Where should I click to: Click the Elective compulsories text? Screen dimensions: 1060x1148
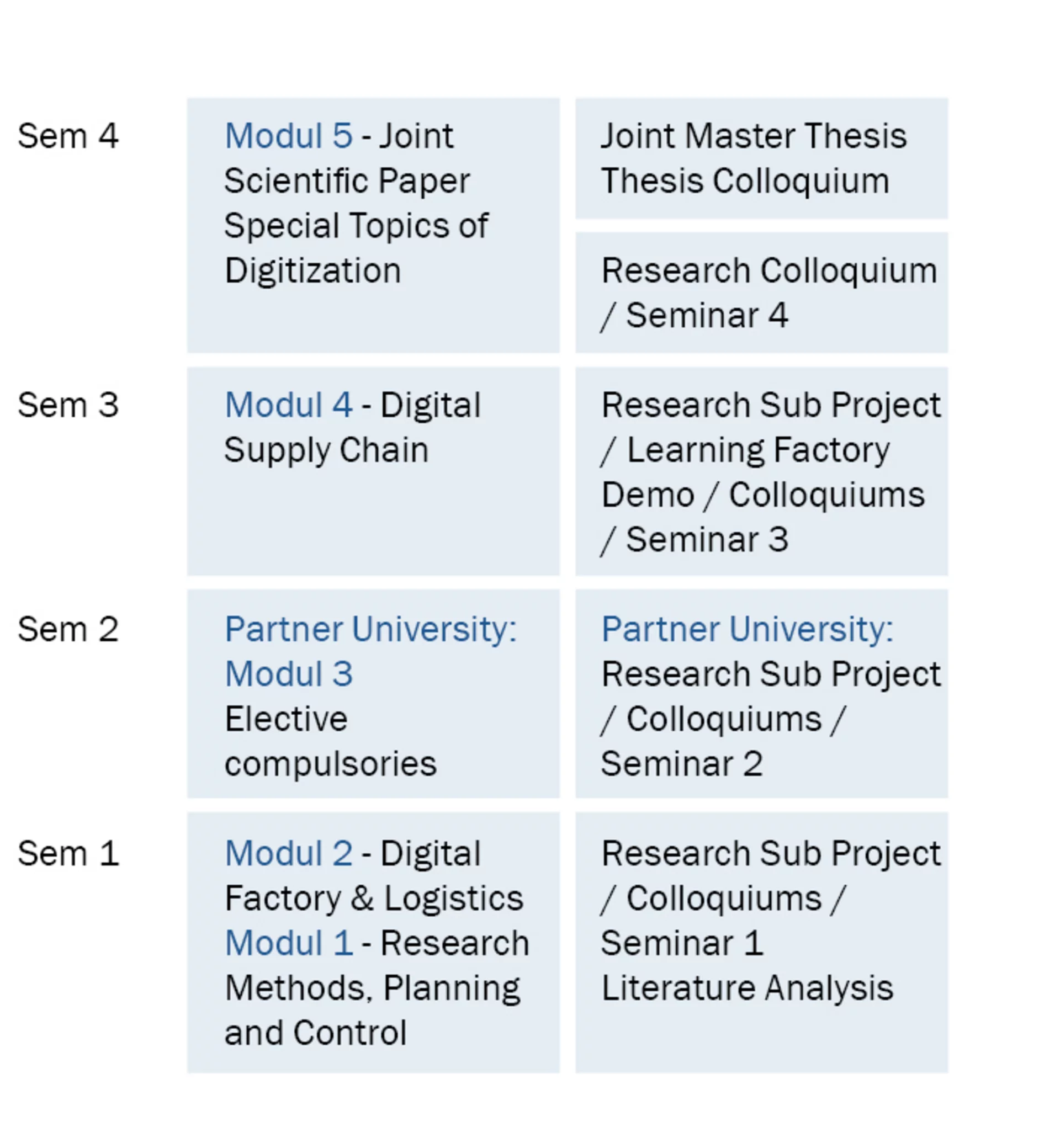click(330, 741)
